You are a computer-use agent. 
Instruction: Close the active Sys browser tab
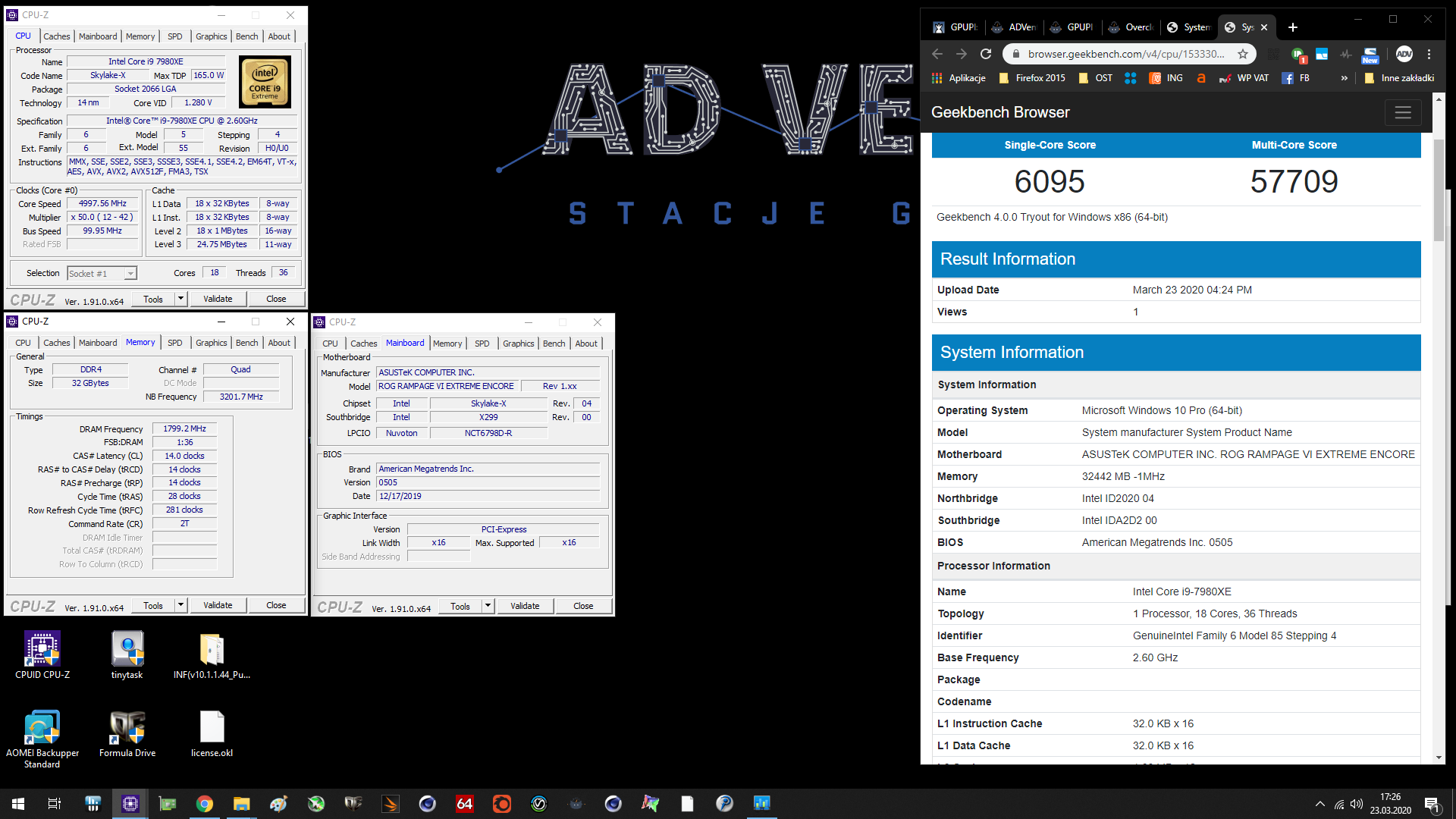[x=1264, y=27]
